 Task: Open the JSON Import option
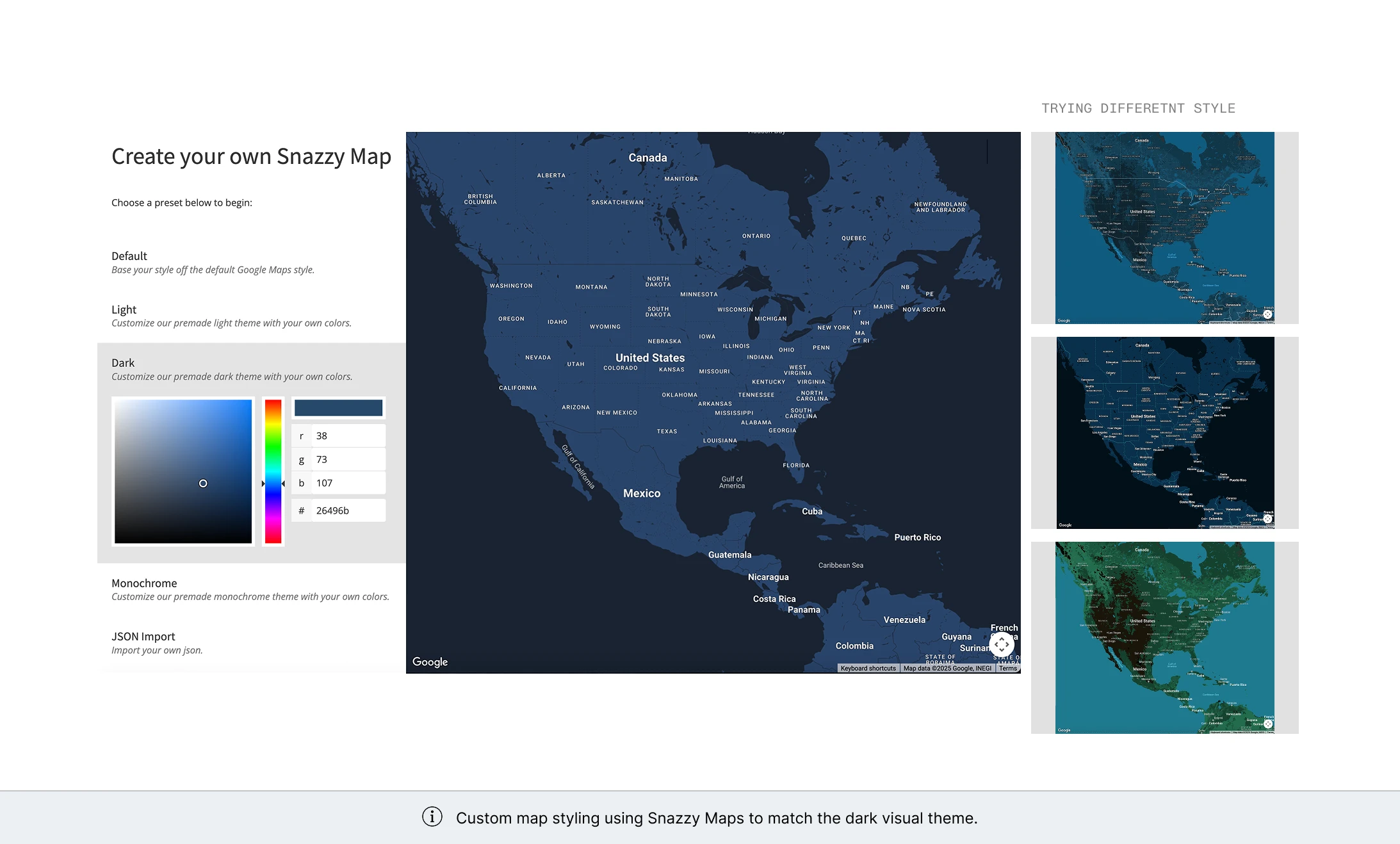tap(143, 637)
